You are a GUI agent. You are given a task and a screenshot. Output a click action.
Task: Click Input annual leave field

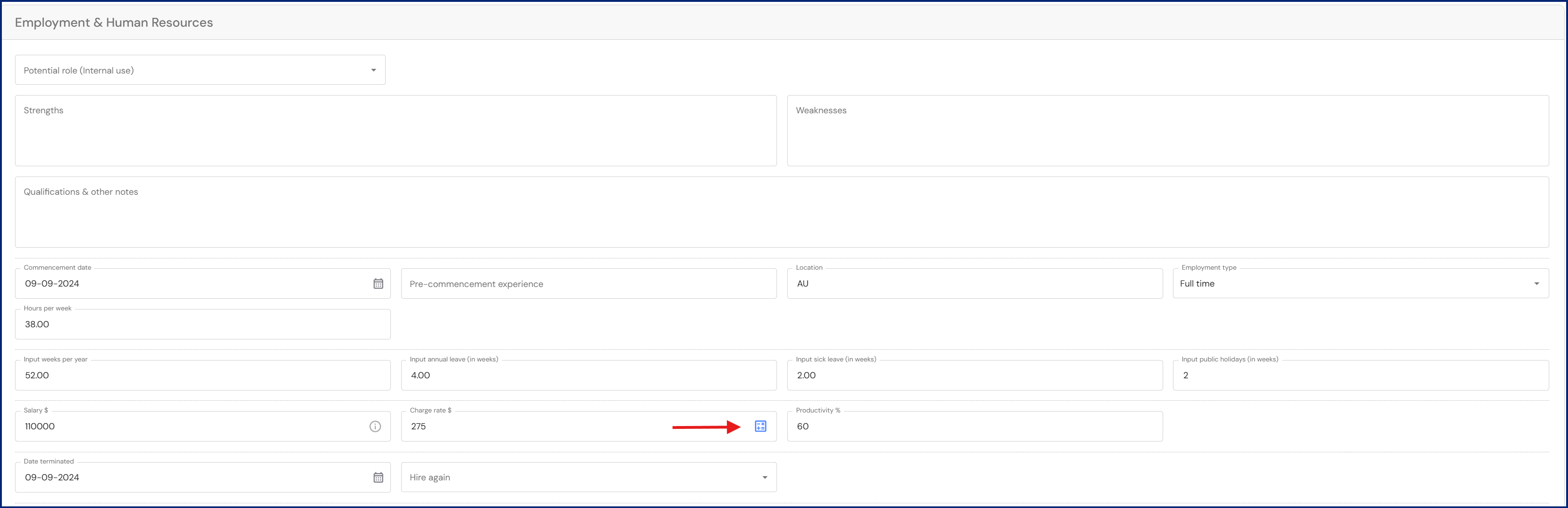(588, 376)
